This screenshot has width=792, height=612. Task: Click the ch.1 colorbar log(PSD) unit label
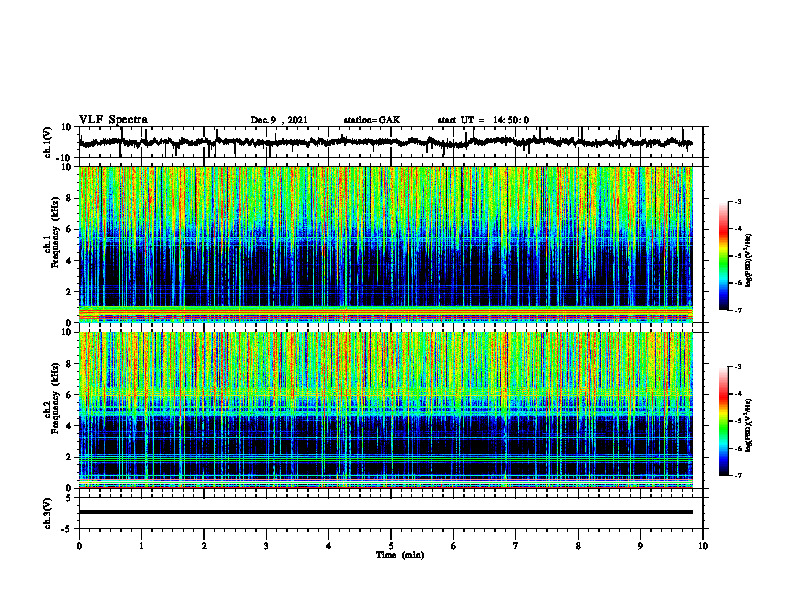749,261
